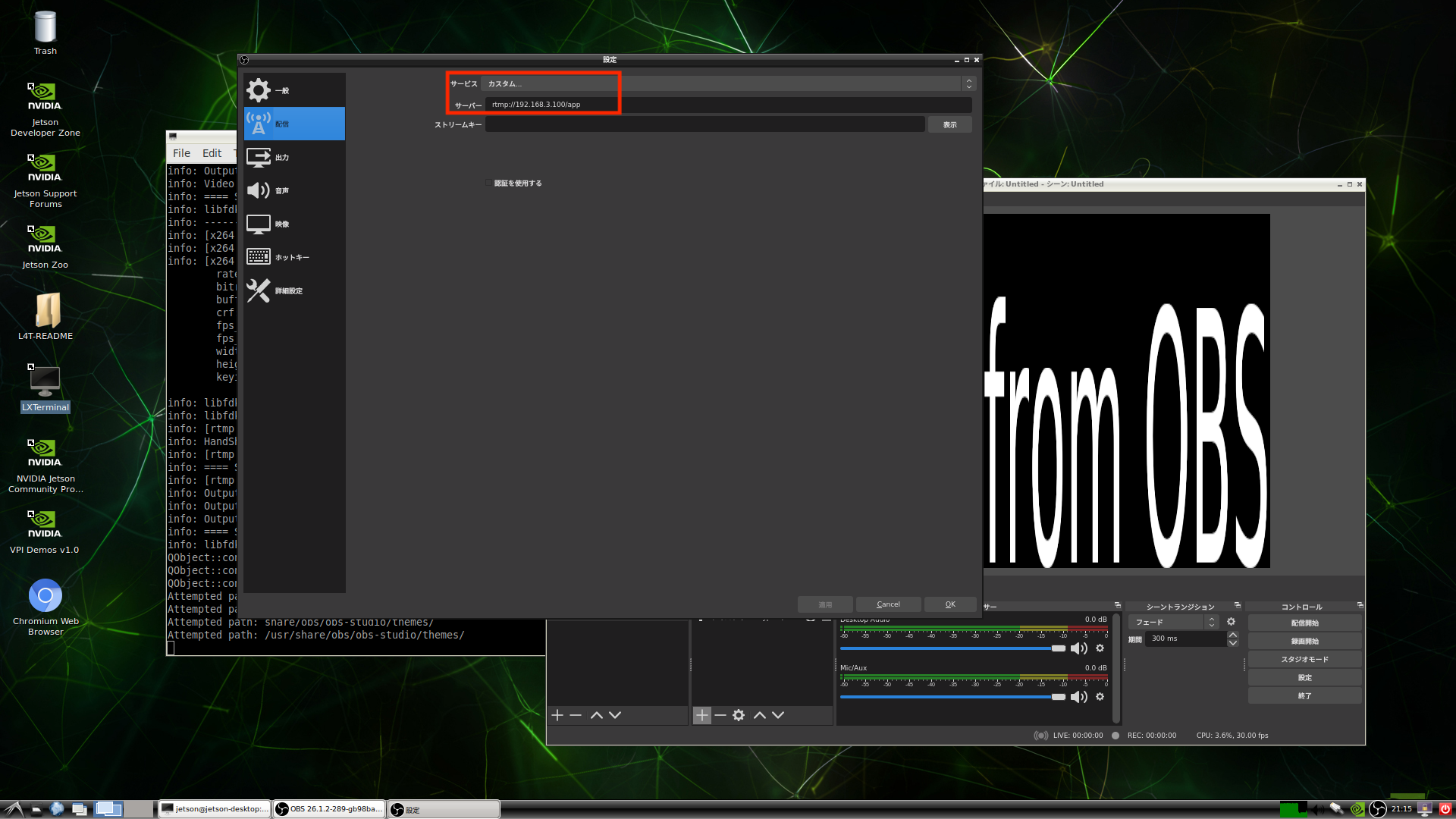
Task: Enable the 認証を使用する authentication checkbox
Action: pos(489,183)
